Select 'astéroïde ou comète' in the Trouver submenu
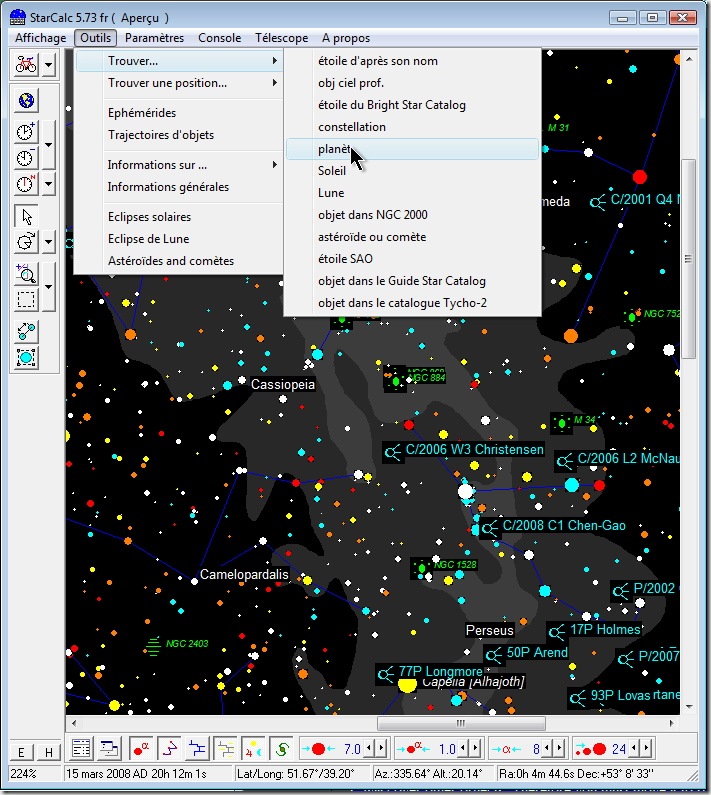 pos(412,237)
